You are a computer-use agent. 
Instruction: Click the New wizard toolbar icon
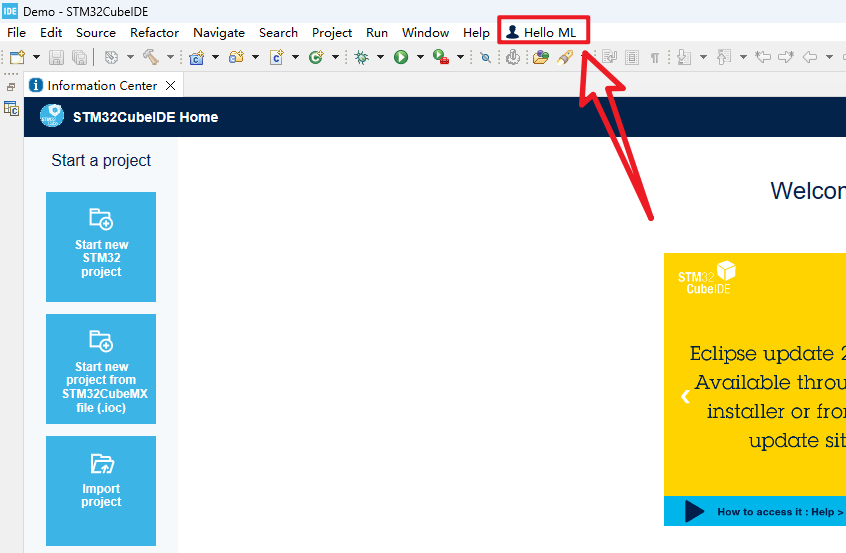pos(18,57)
